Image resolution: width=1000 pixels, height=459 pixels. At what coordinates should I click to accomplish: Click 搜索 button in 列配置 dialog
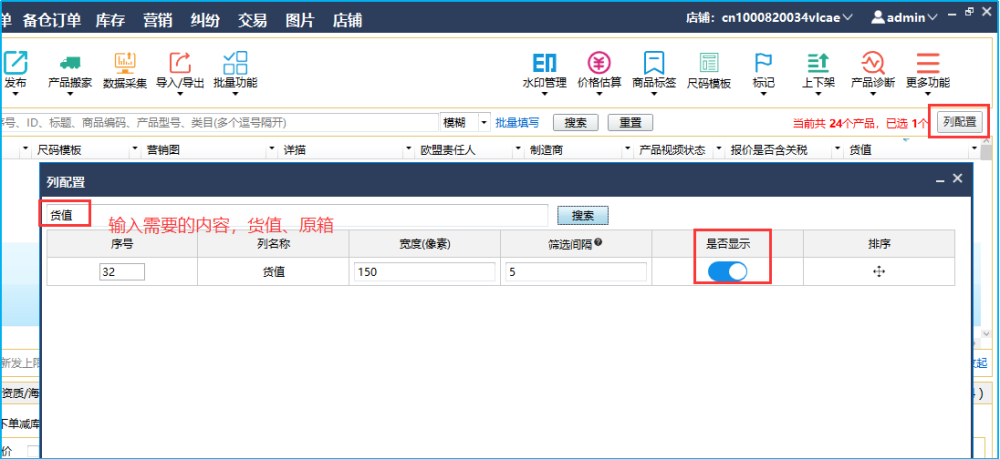[x=583, y=215]
